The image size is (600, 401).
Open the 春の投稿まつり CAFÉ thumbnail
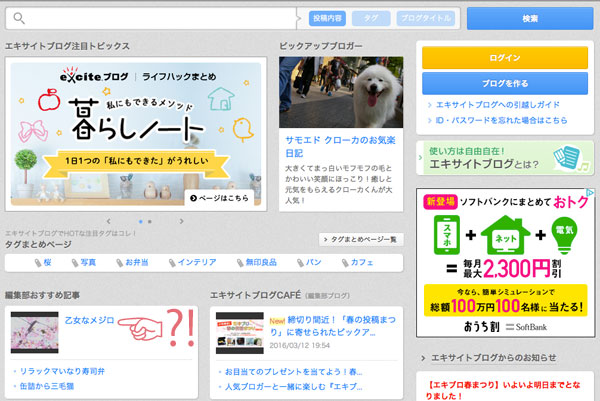[240, 333]
